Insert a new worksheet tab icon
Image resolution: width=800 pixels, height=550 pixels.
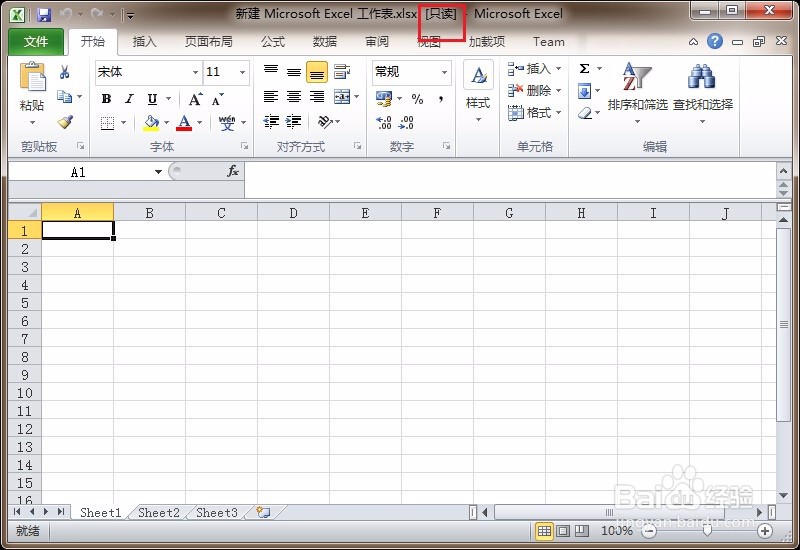coord(263,512)
